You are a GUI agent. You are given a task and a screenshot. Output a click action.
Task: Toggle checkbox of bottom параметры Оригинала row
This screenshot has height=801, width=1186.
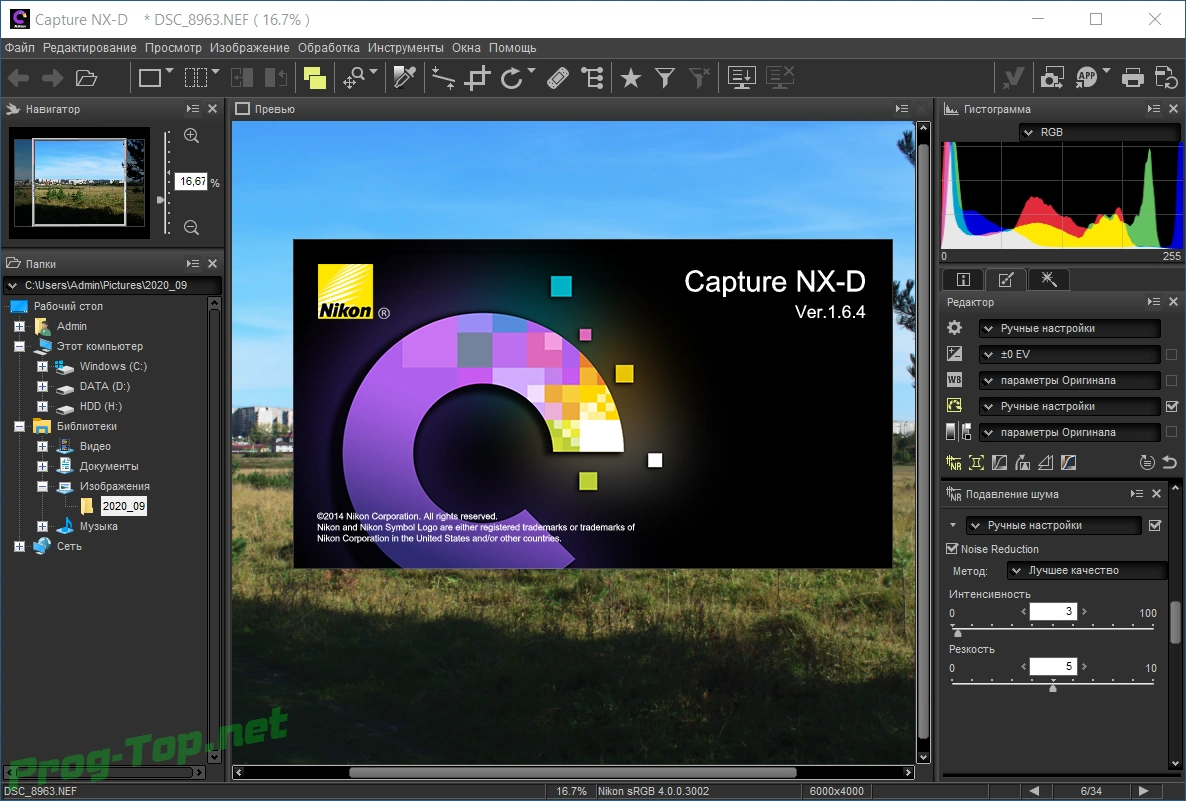(x=1172, y=432)
